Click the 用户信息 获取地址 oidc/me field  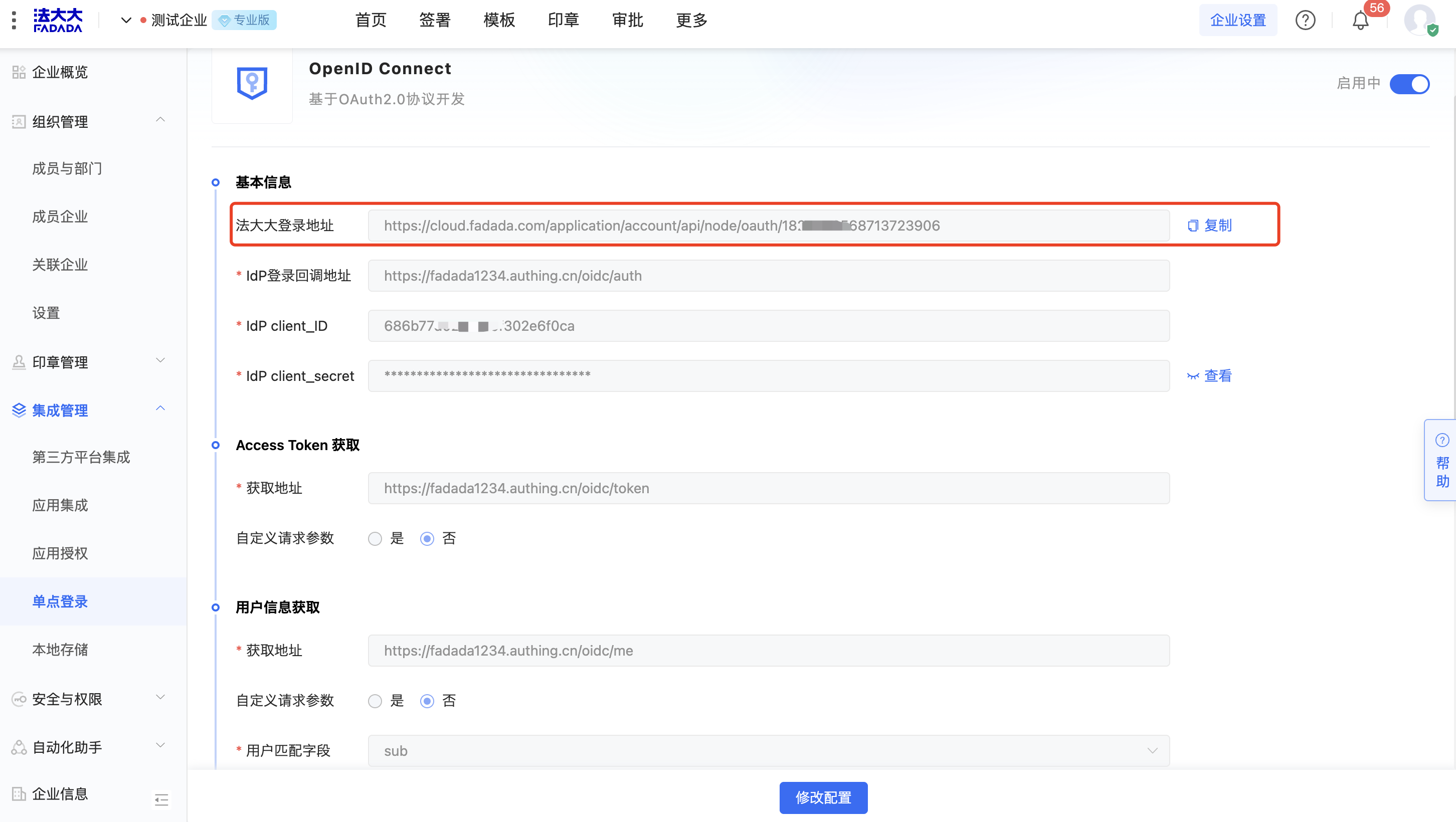pyautogui.click(x=769, y=651)
